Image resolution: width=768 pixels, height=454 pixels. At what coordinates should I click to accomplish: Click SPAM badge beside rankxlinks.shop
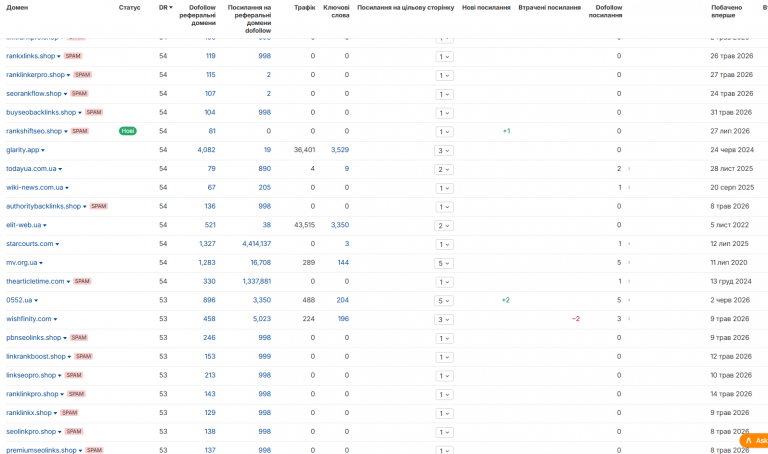(x=72, y=56)
